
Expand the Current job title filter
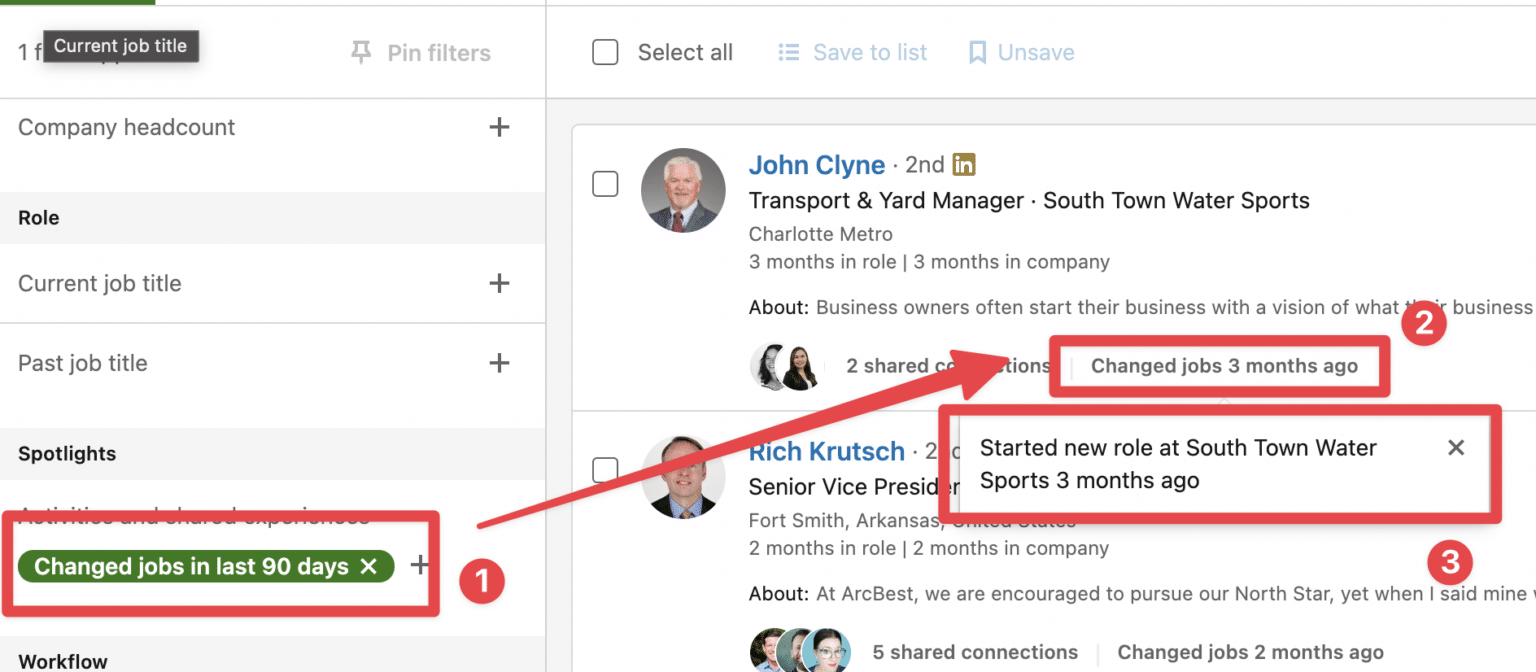(x=498, y=283)
